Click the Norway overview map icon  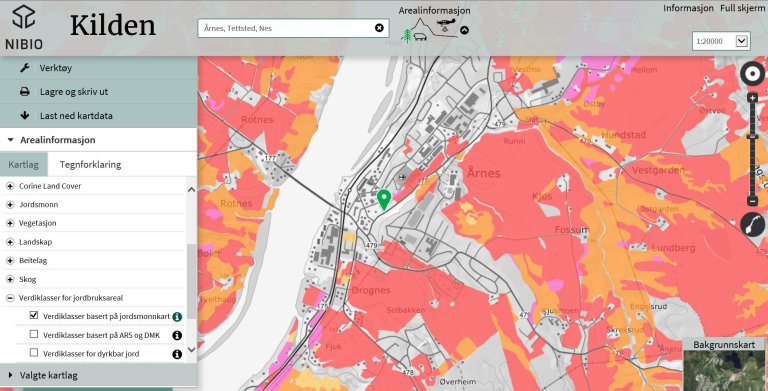[x=753, y=225]
